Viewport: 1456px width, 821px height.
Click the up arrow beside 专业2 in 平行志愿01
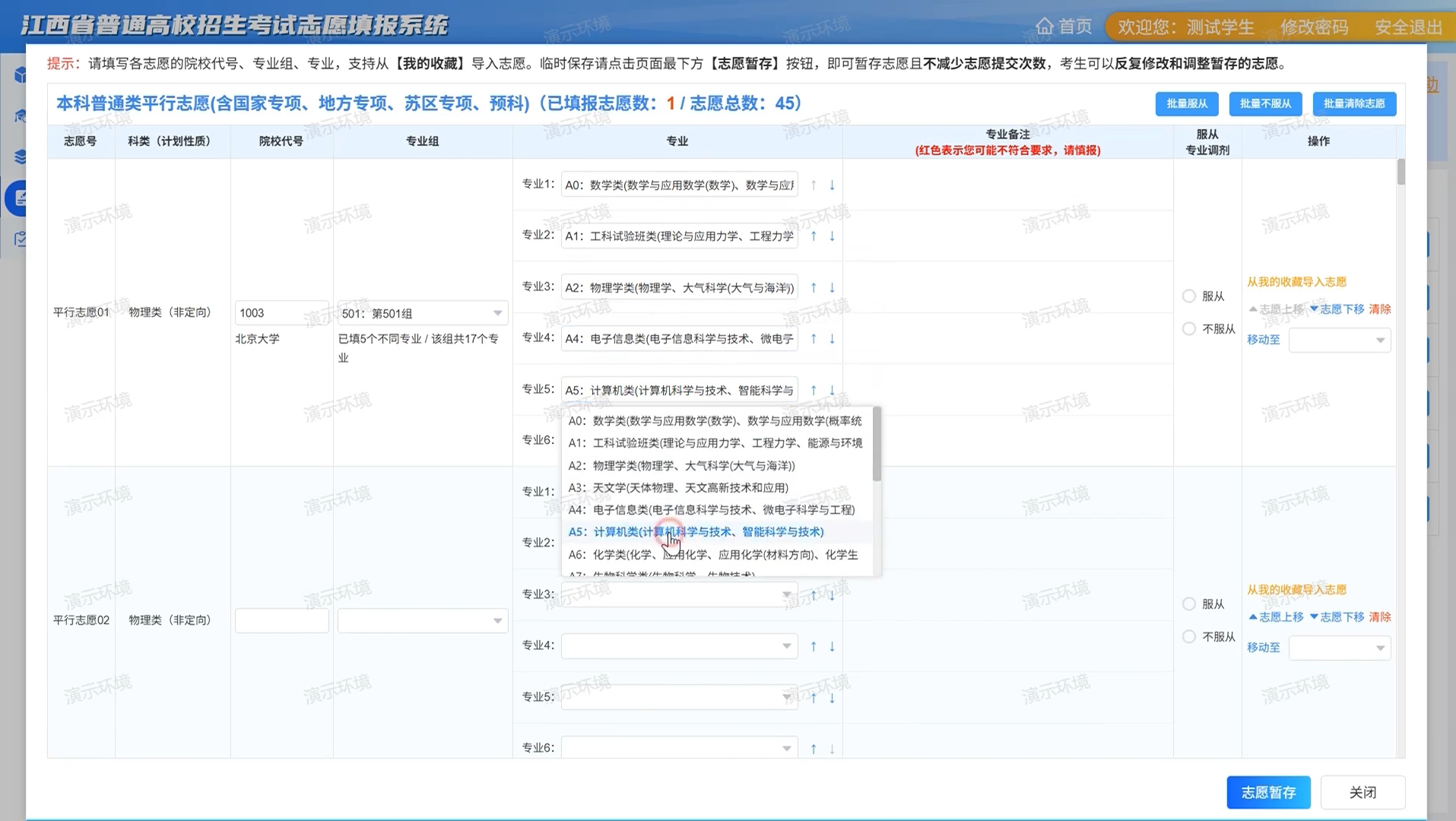814,236
